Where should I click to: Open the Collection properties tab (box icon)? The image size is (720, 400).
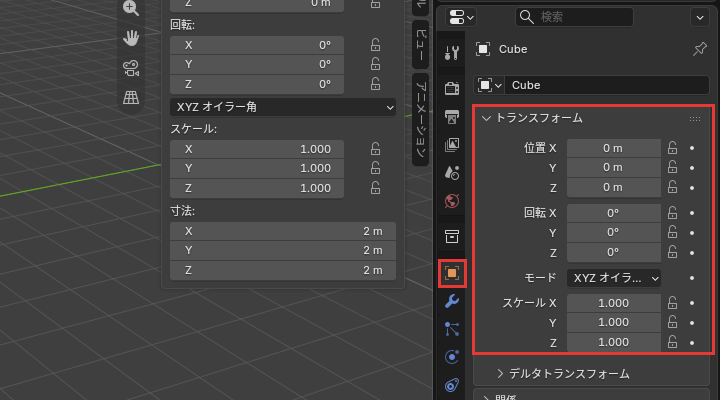(452, 237)
